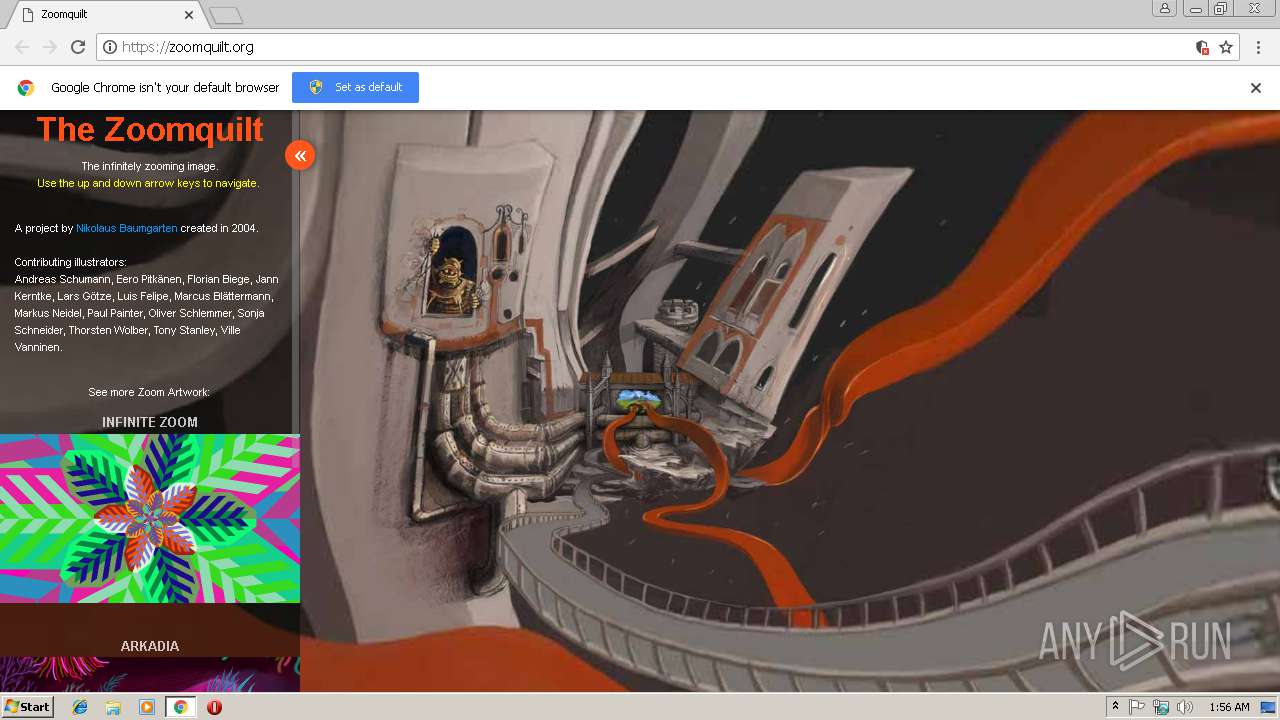Go back to the previous page
This screenshot has height=720, width=1280.
[x=22, y=47]
